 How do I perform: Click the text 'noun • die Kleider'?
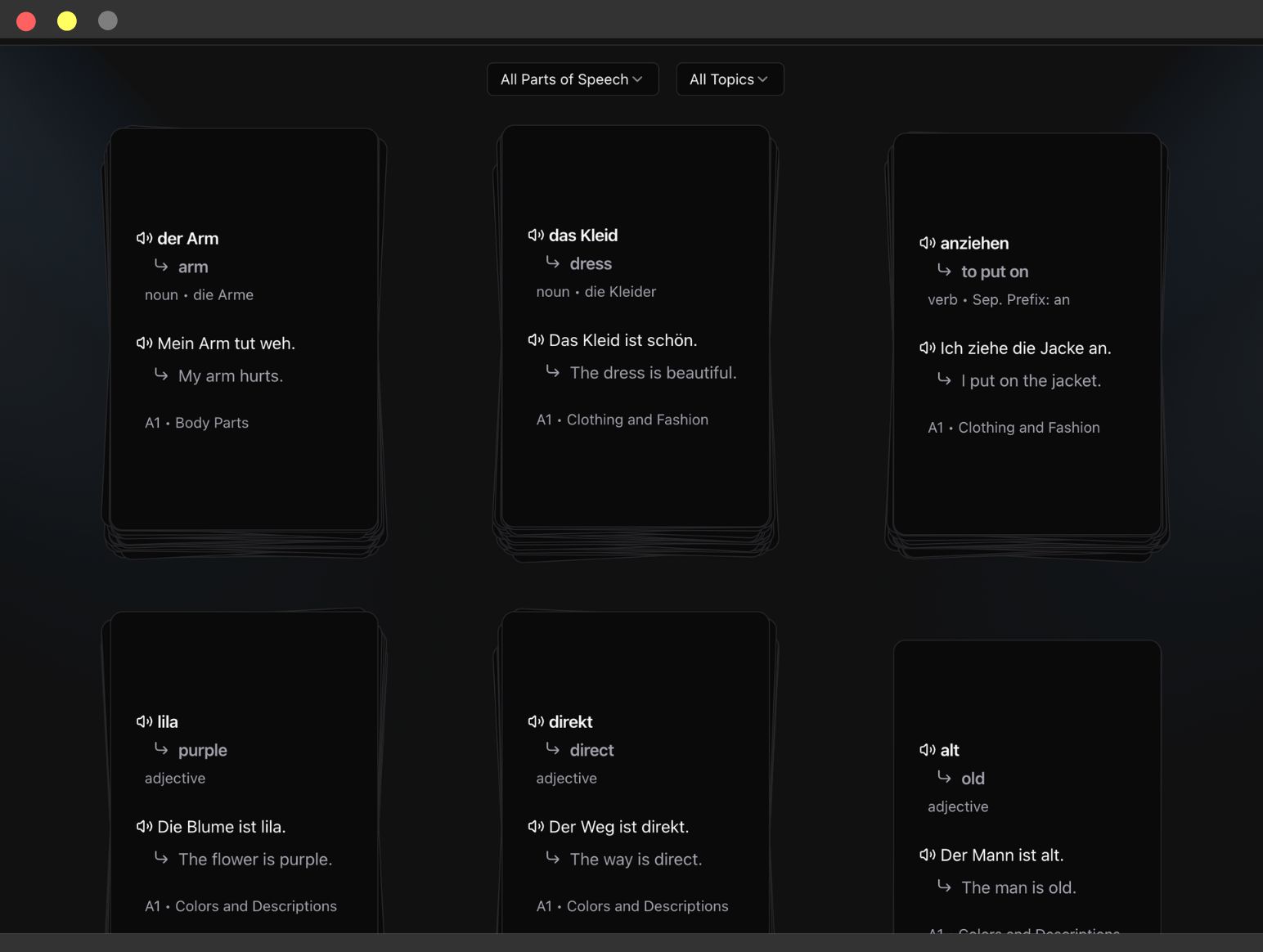(x=596, y=291)
